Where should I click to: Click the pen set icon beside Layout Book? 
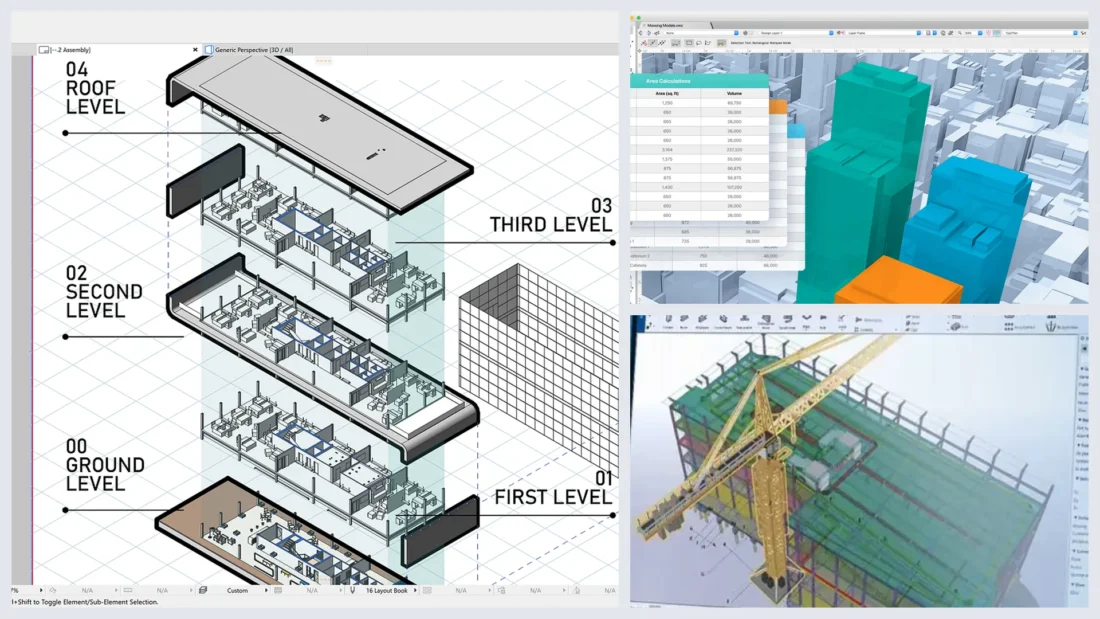352,590
